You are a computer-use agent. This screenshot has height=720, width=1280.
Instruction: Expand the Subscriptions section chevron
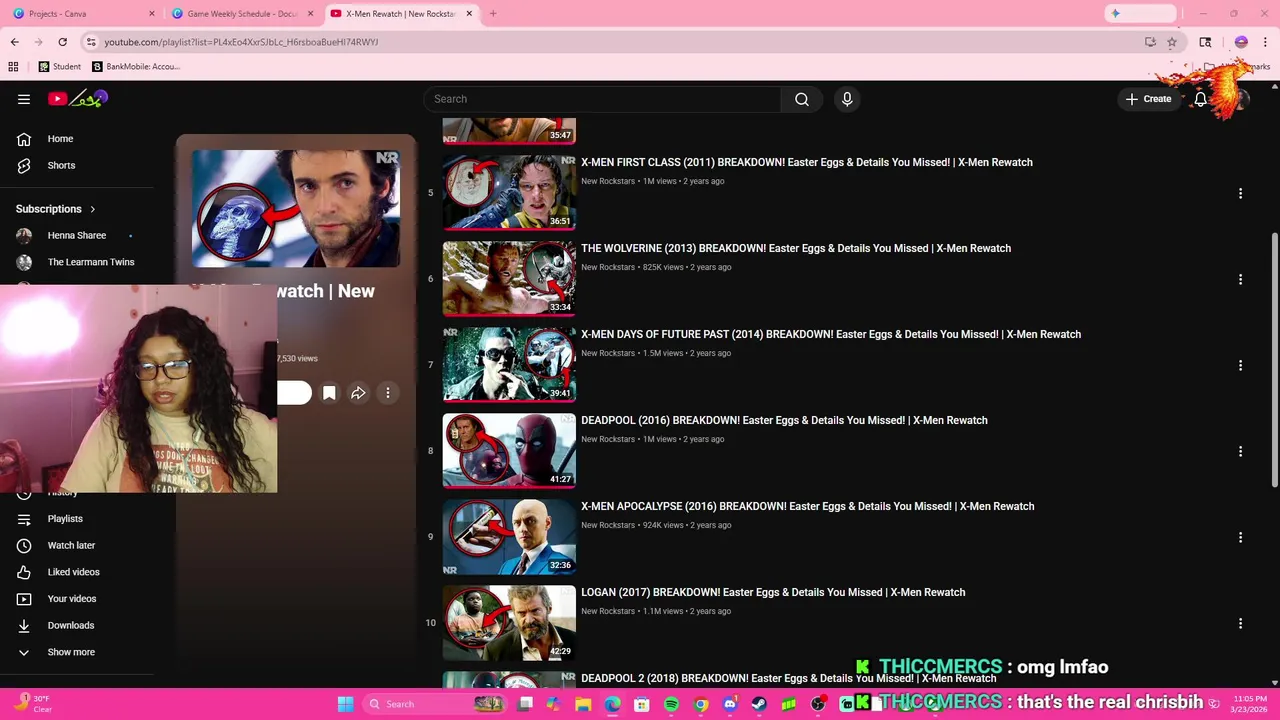92,209
